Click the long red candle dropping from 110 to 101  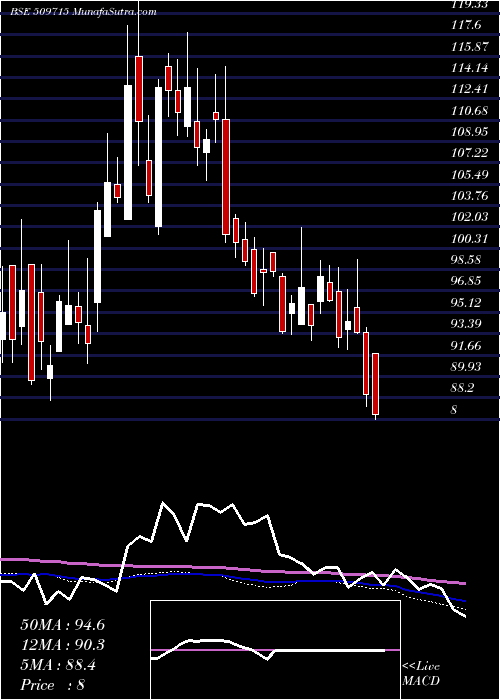226,177
